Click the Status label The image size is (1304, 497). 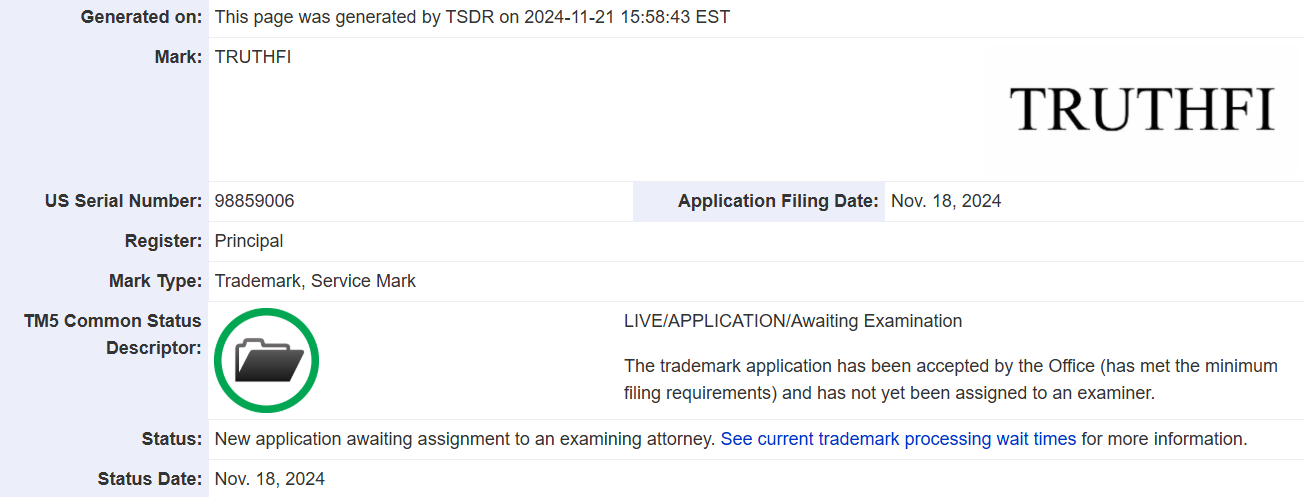tap(172, 439)
